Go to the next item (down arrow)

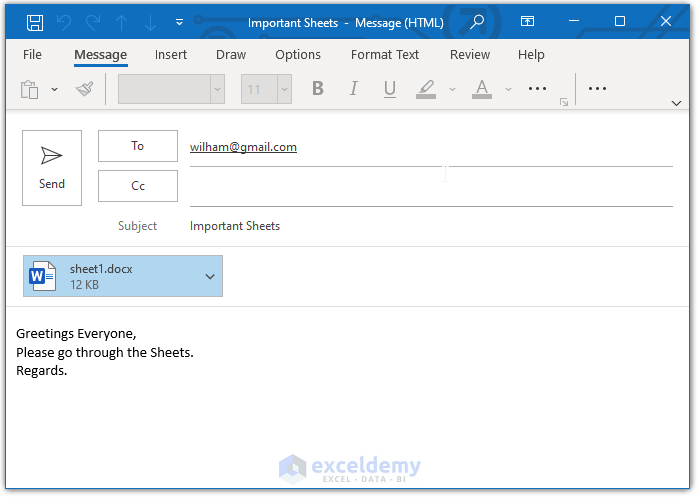pos(150,22)
